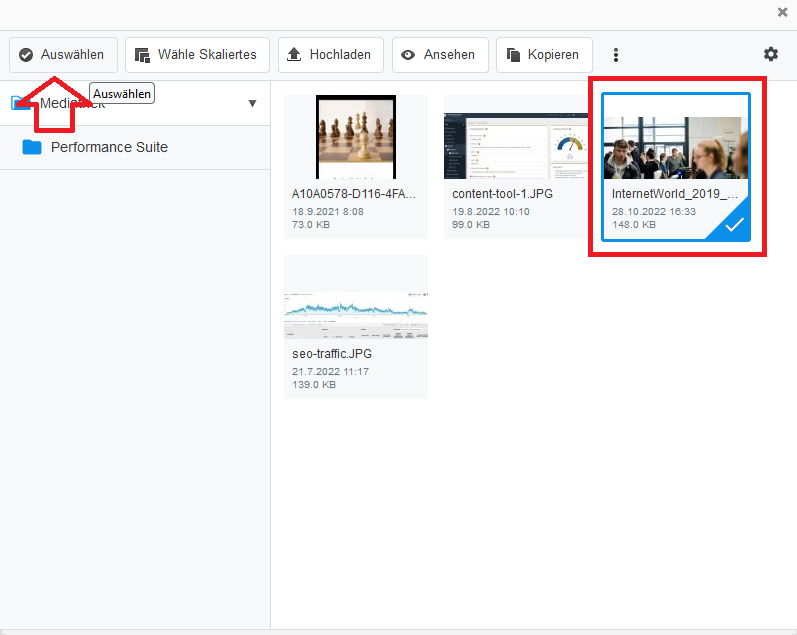Open the settings gear
This screenshot has height=635, width=797.
tap(771, 54)
